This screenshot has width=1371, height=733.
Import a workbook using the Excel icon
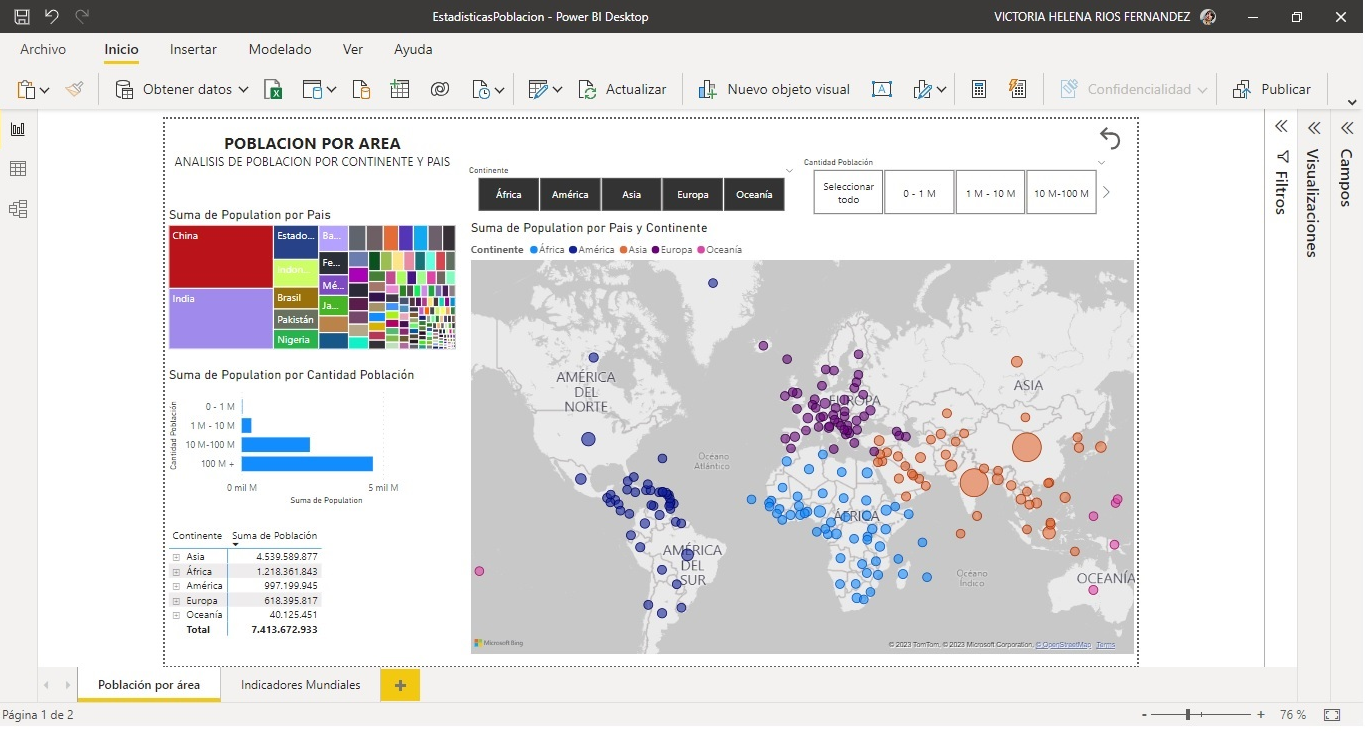[272, 88]
